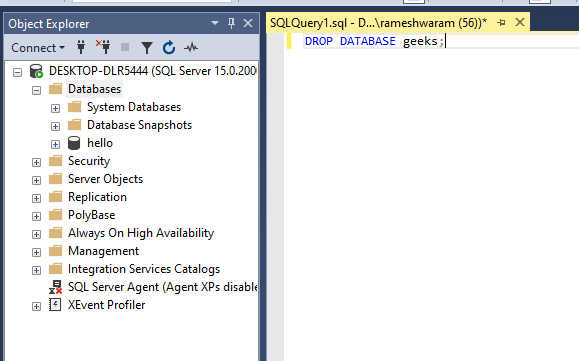Click the server icon for DESKTOP-DLR5444

(x=36, y=71)
